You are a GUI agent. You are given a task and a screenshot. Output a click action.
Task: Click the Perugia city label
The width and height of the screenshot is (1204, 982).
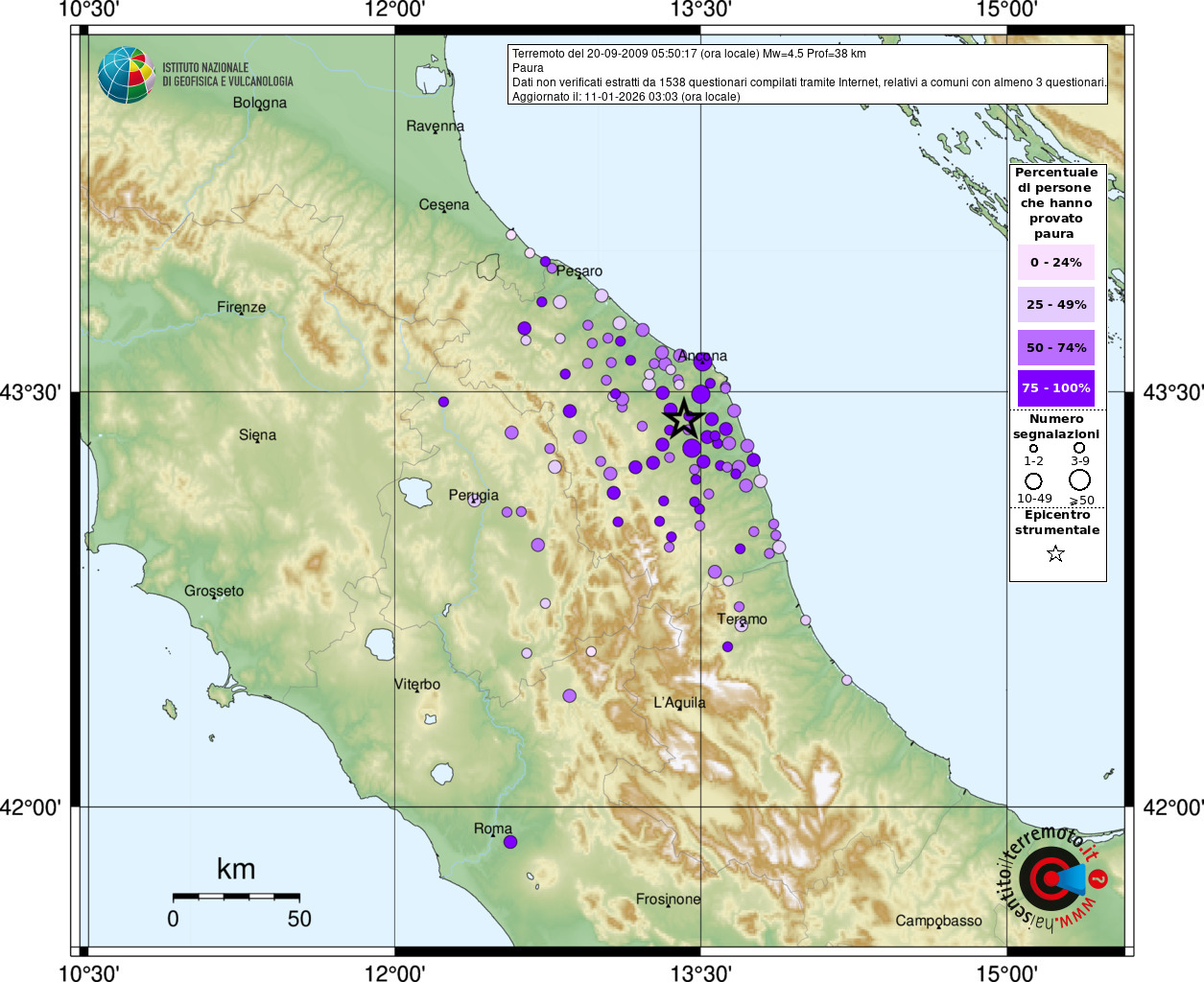coord(474,495)
